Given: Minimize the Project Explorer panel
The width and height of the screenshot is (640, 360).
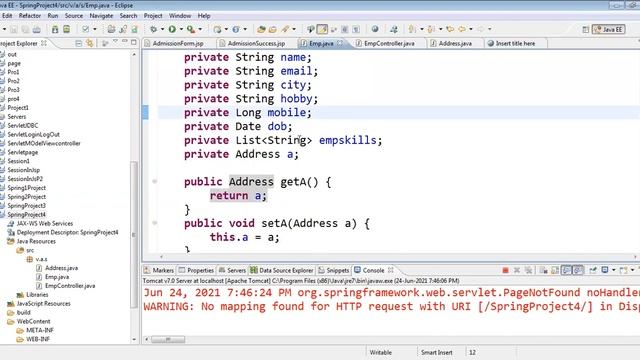Looking at the screenshot, I should point(124,42).
